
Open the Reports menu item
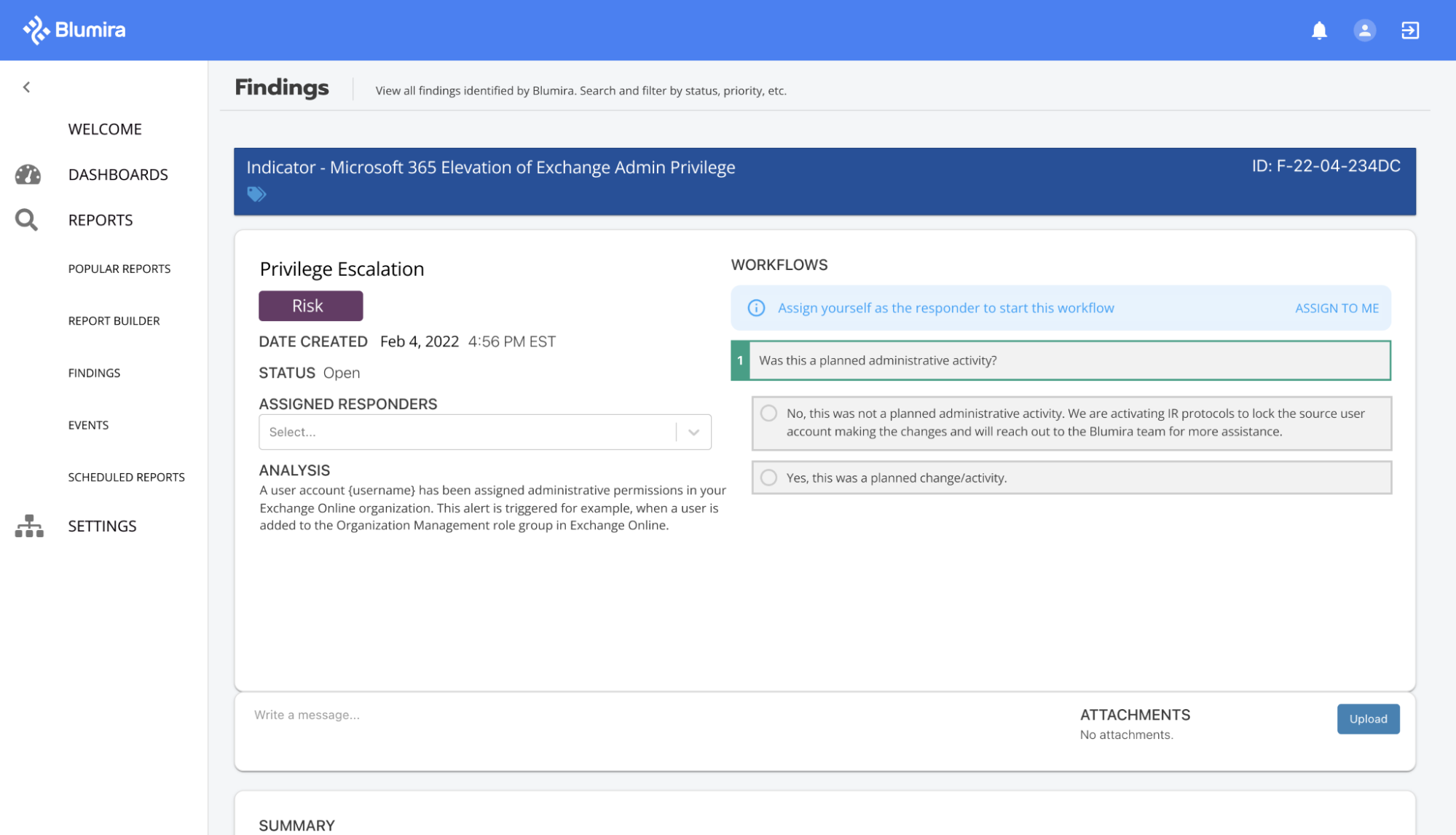[101, 220]
